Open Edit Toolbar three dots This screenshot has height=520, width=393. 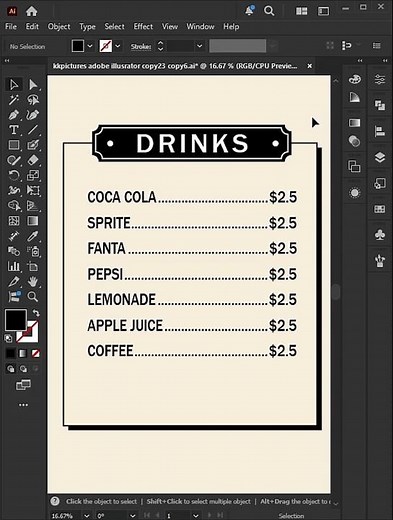pyautogui.click(x=23, y=405)
